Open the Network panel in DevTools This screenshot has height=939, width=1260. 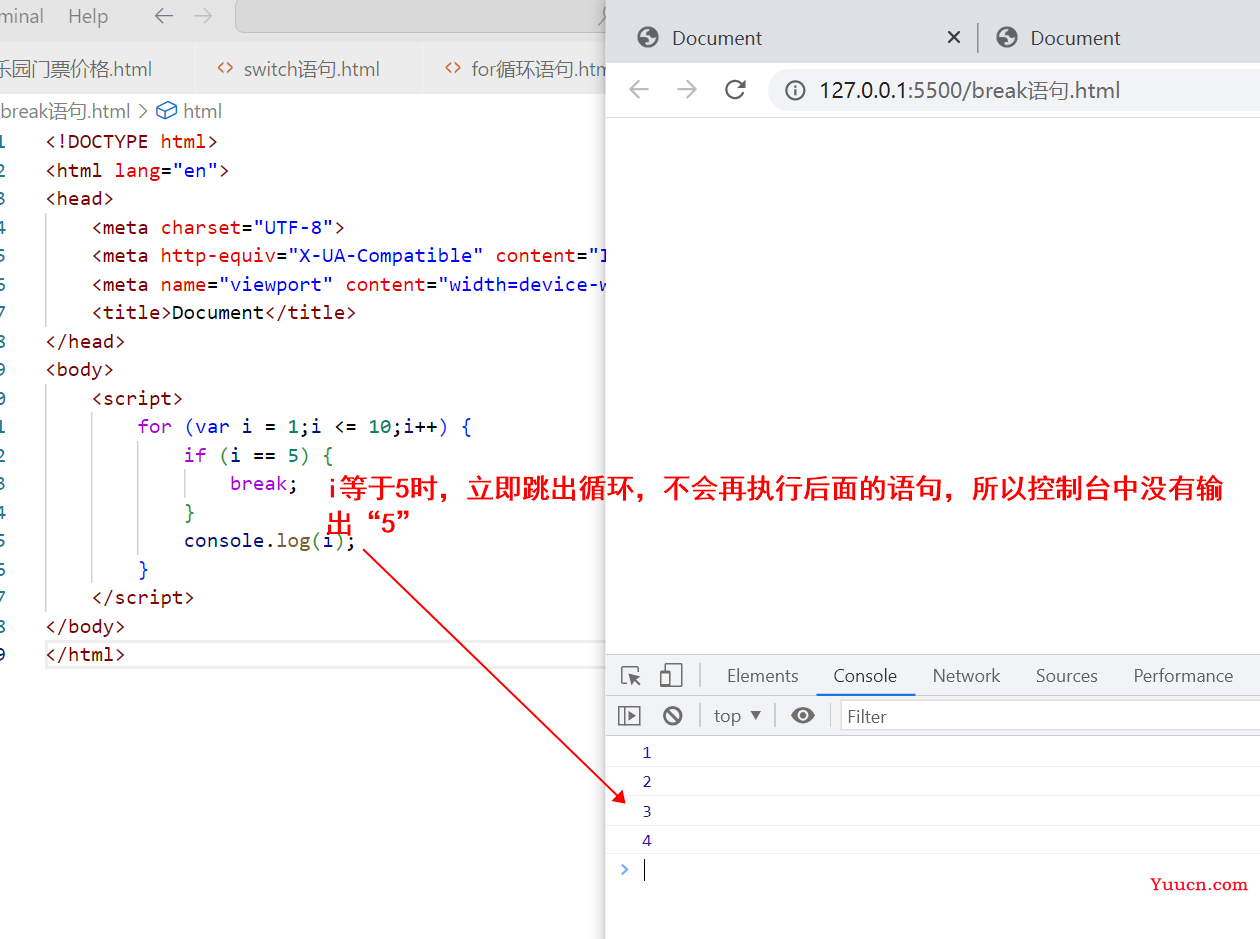(966, 676)
